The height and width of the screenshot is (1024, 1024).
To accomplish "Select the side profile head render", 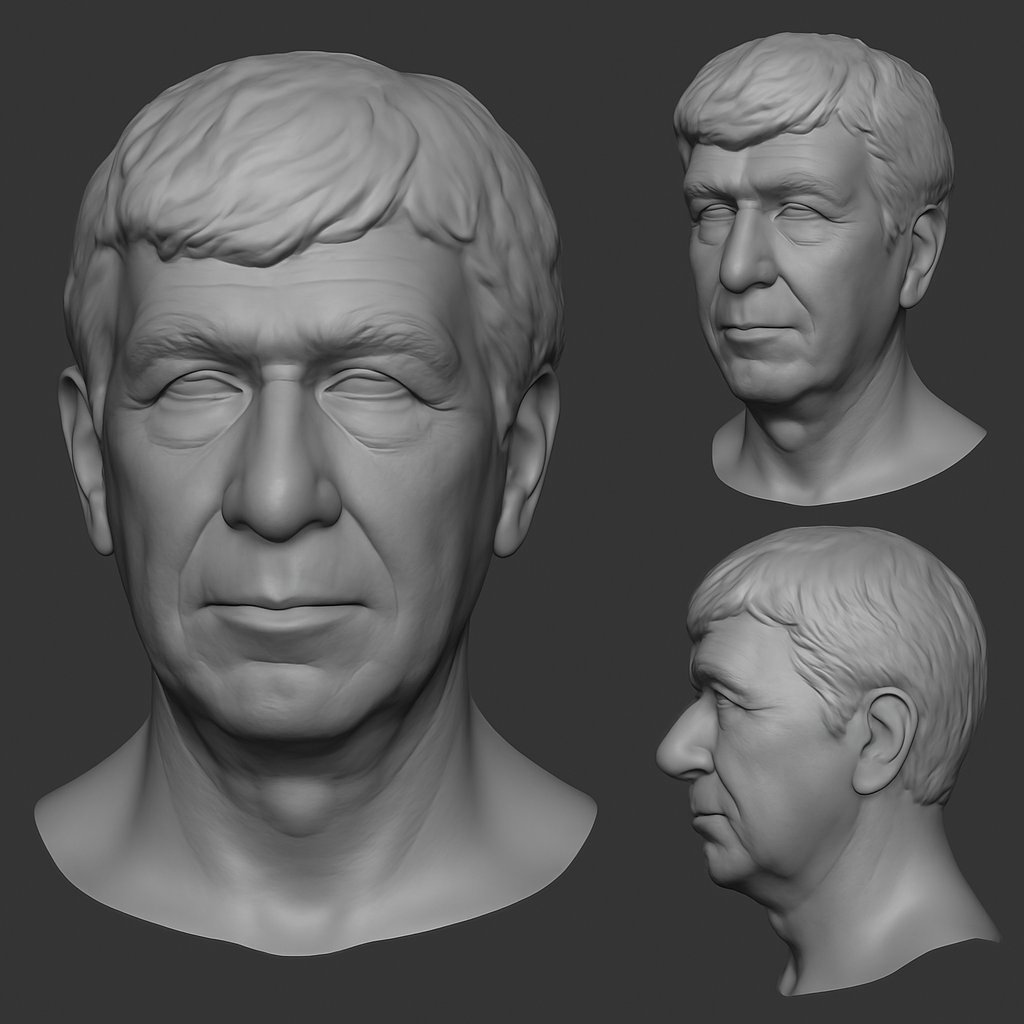I will tap(827, 761).
